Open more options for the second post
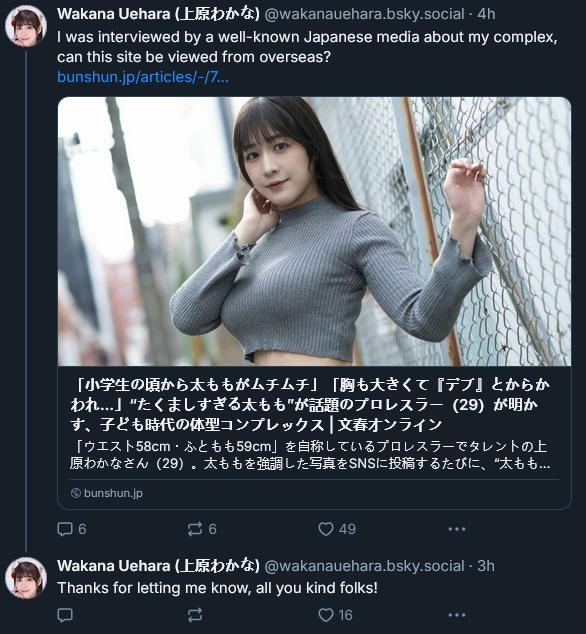Screen dimensions: 586x634 (x=457, y=615)
